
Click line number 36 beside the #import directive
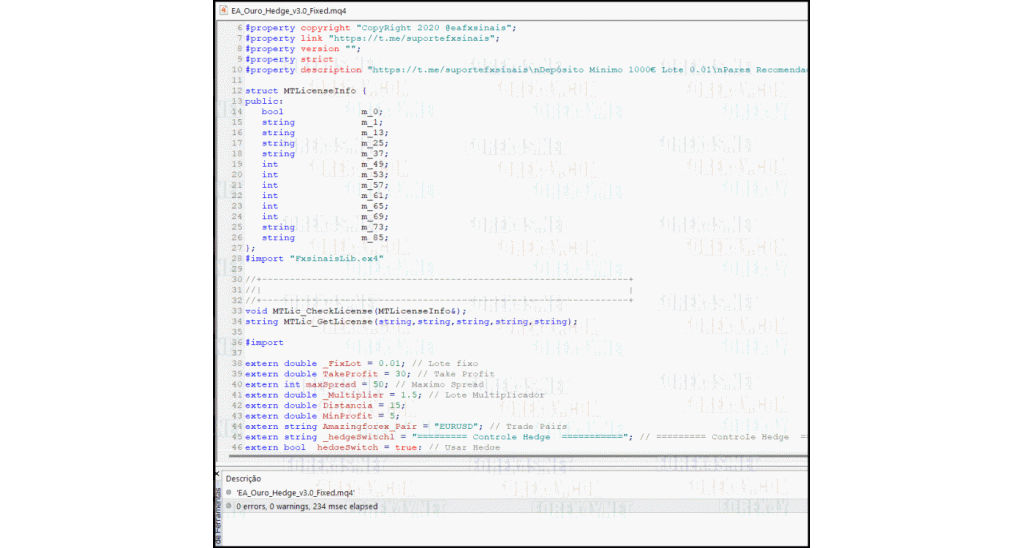pyautogui.click(x=237, y=342)
